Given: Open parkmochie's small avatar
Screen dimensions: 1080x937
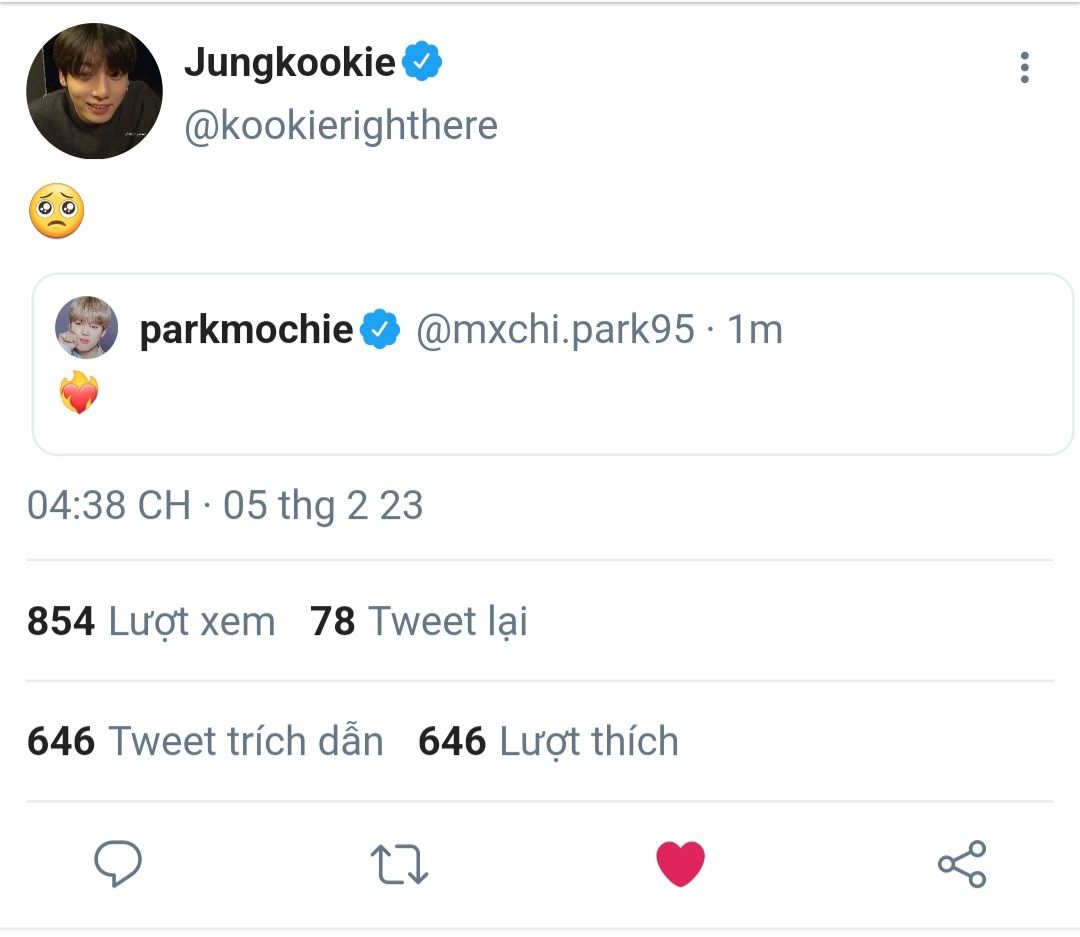Looking at the screenshot, I should (x=86, y=328).
